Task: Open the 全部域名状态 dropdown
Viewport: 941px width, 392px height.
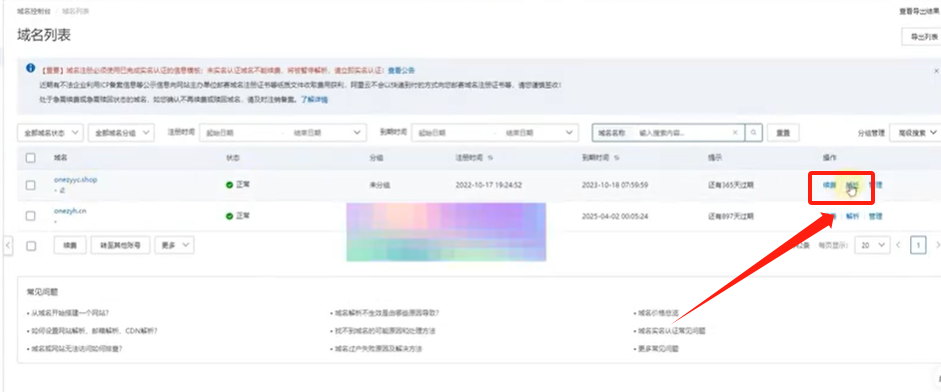Action: click(50, 133)
